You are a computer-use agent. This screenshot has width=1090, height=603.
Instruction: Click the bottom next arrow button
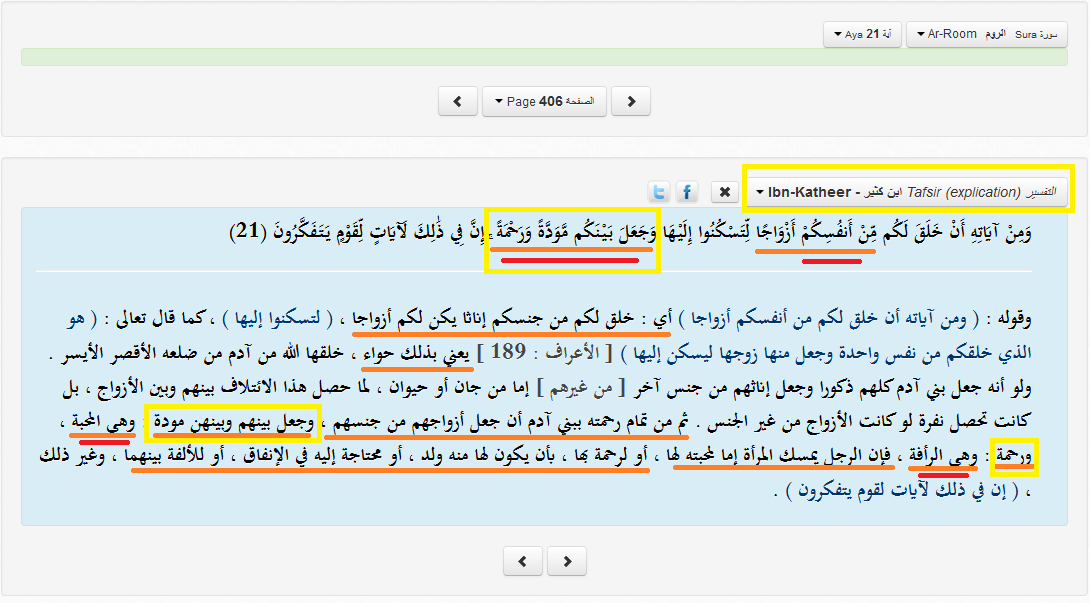tap(567, 561)
